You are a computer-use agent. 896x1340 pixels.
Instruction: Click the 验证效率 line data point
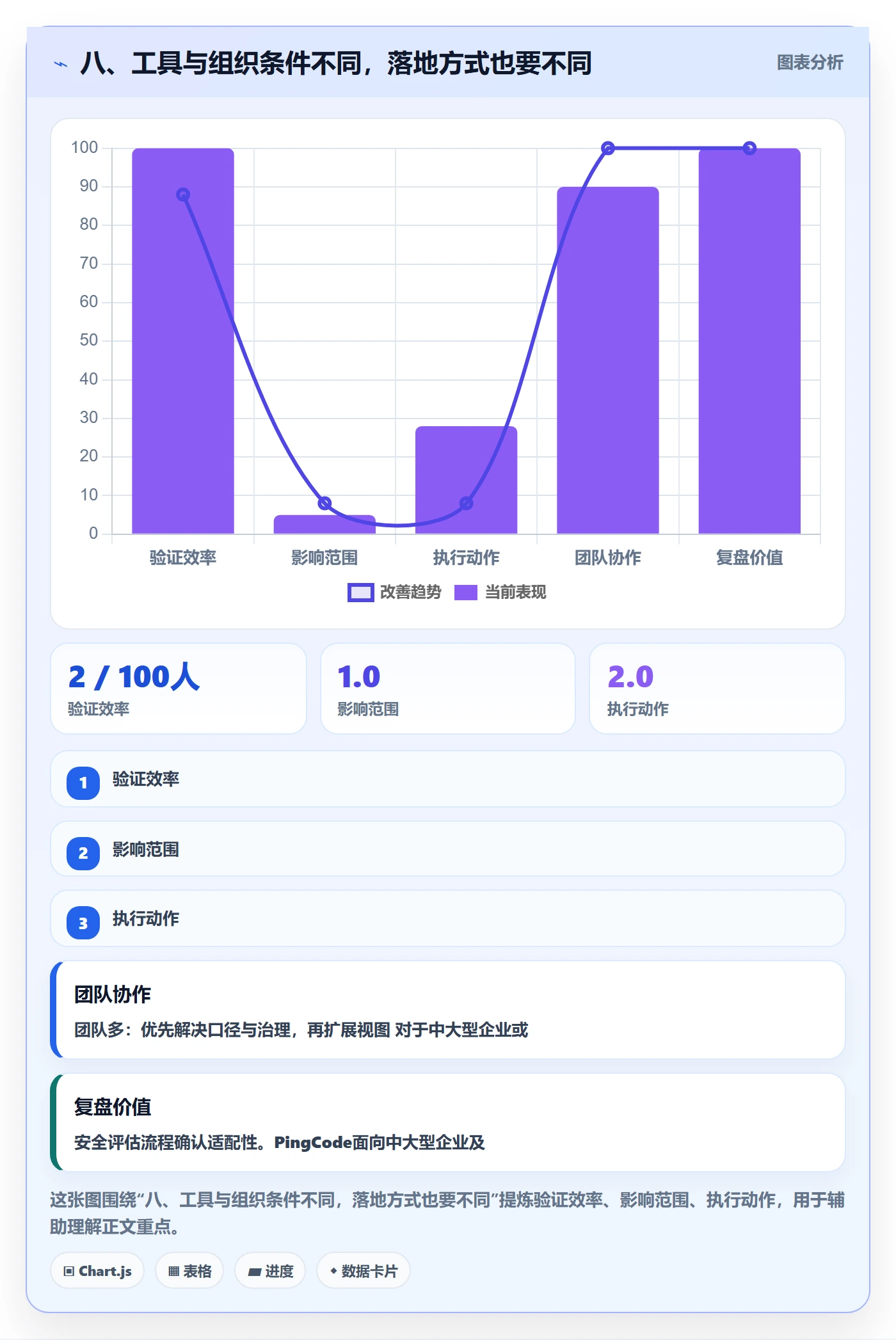[183, 195]
